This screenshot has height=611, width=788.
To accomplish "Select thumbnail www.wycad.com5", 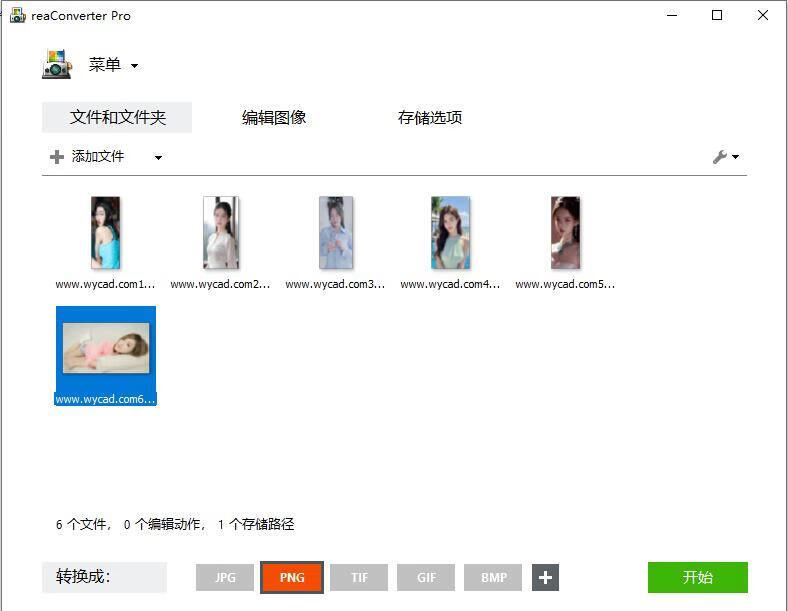I will click(x=565, y=233).
